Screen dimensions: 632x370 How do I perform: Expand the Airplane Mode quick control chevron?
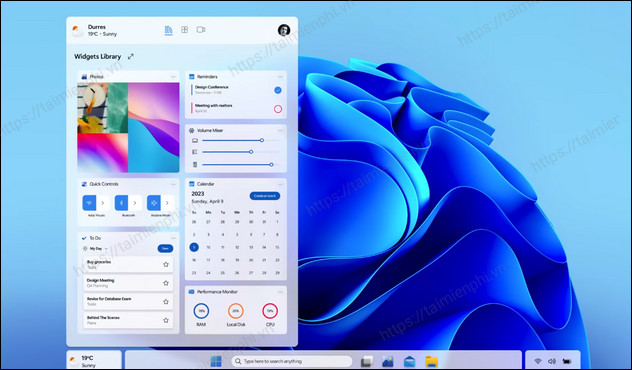pyautogui.click(x=167, y=203)
